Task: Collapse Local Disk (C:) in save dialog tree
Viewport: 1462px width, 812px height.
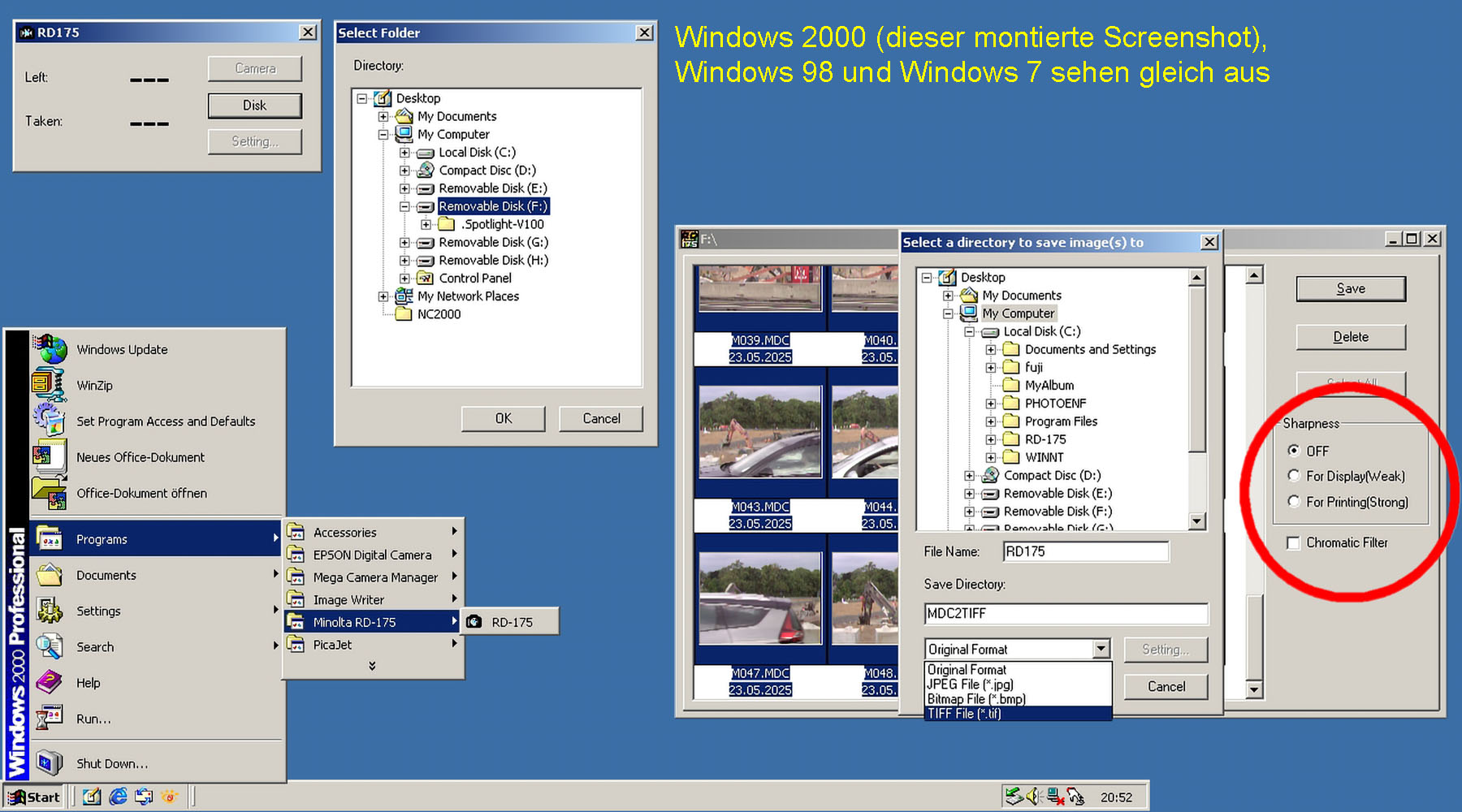Action: click(x=969, y=332)
